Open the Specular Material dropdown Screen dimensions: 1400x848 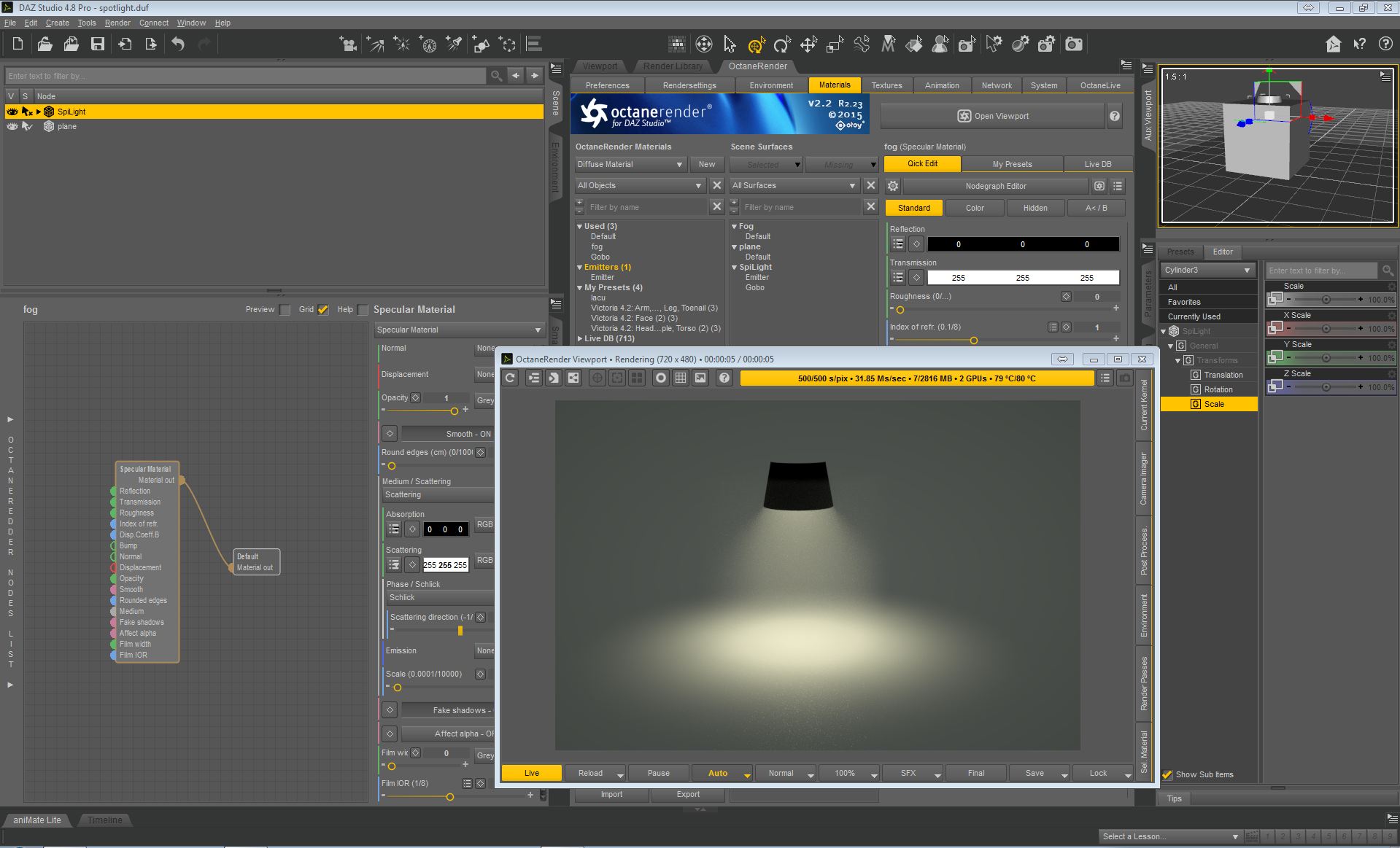(x=460, y=330)
